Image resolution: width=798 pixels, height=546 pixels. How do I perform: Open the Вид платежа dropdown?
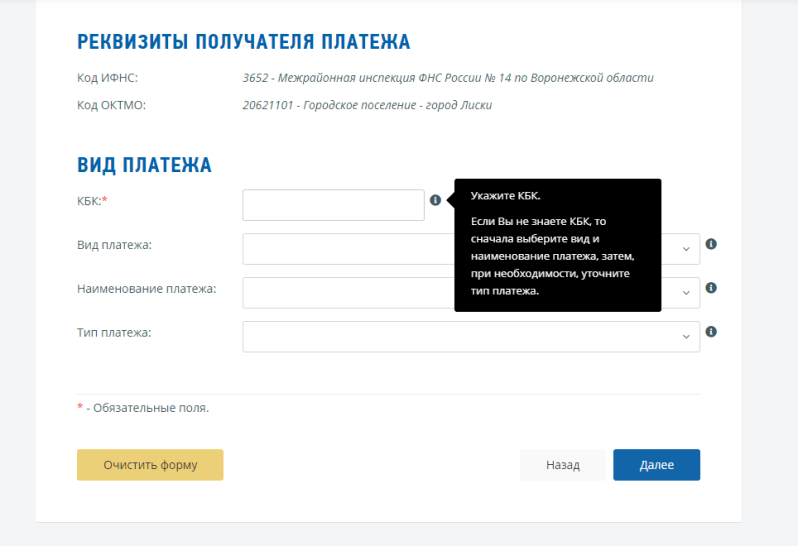tap(471, 249)
